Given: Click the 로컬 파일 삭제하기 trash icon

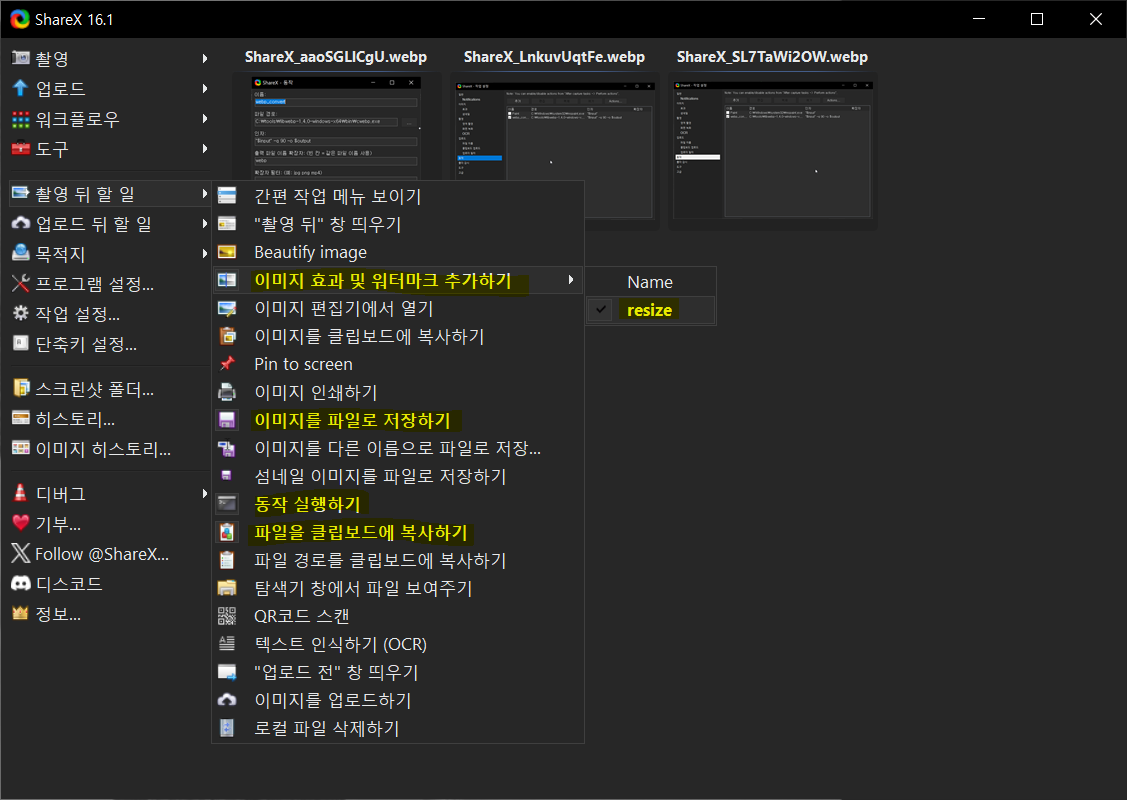Looking at the screenshot, I should click(x=227, y=728).
